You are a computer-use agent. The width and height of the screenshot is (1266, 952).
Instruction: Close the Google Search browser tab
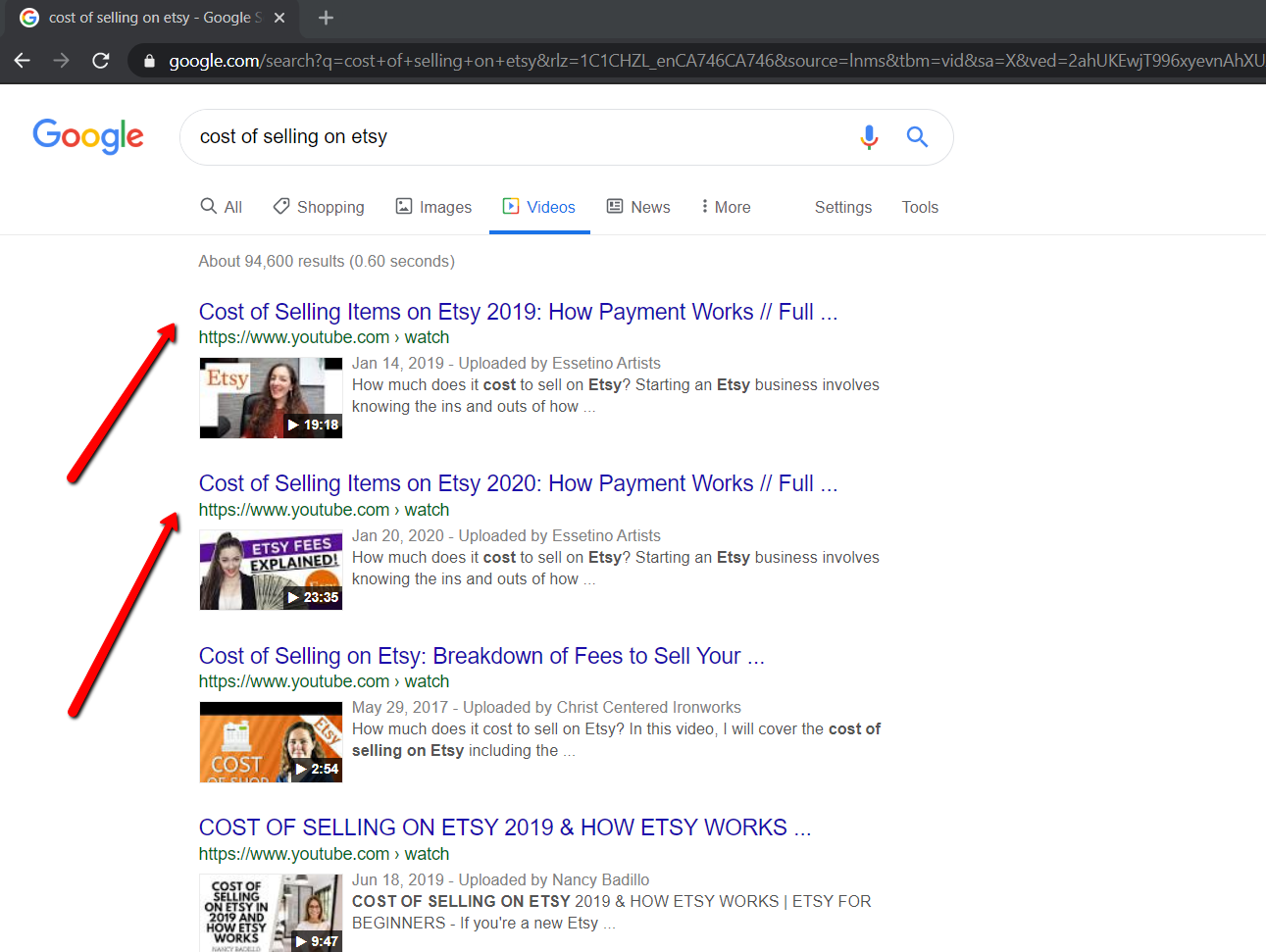[279, 18]
